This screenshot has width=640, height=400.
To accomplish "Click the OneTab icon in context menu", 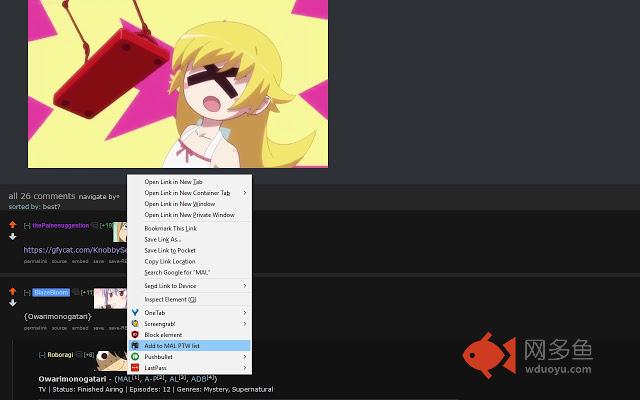I will [x=135, y=313].
